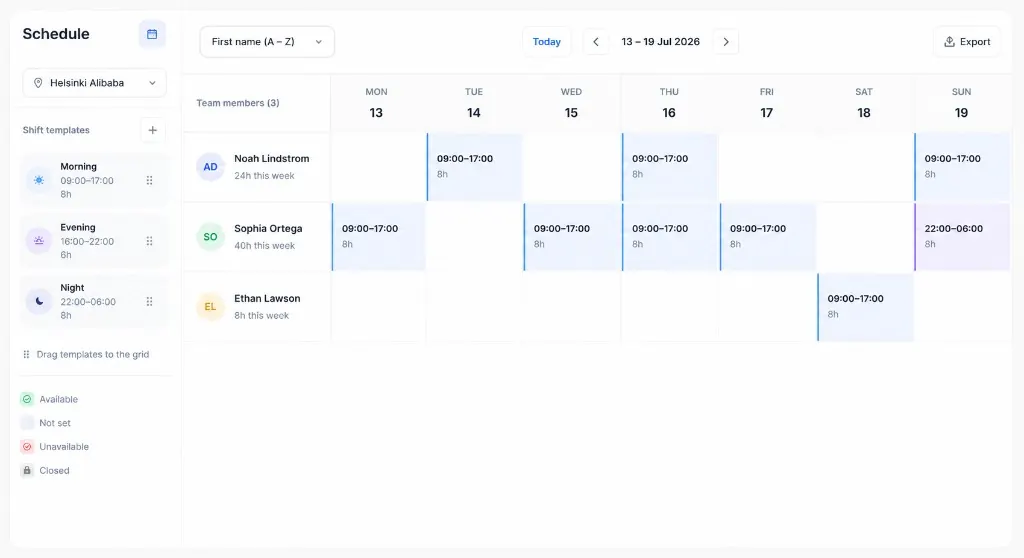Open the First name (A – Z) sort dropdown
1024x558 pixels.
tap(267, 42)
